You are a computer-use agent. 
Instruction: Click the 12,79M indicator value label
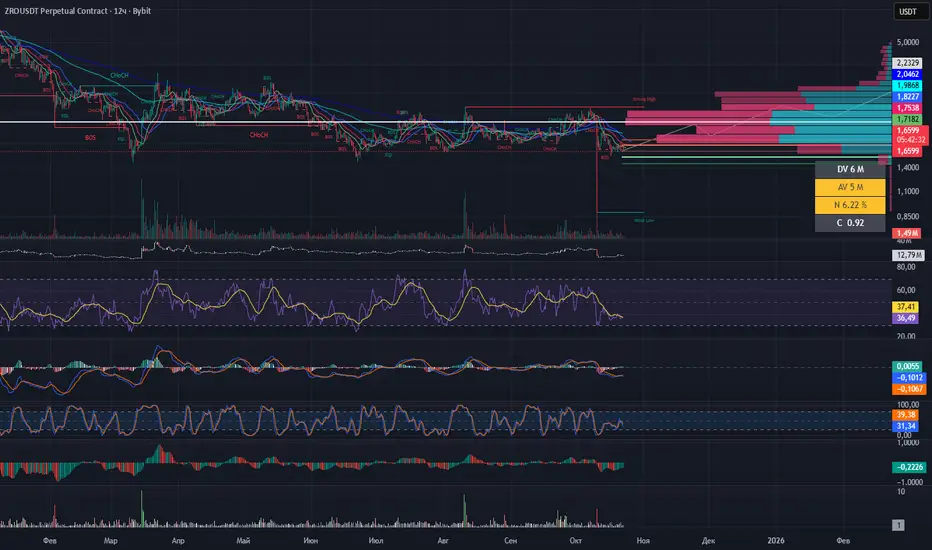908,255
